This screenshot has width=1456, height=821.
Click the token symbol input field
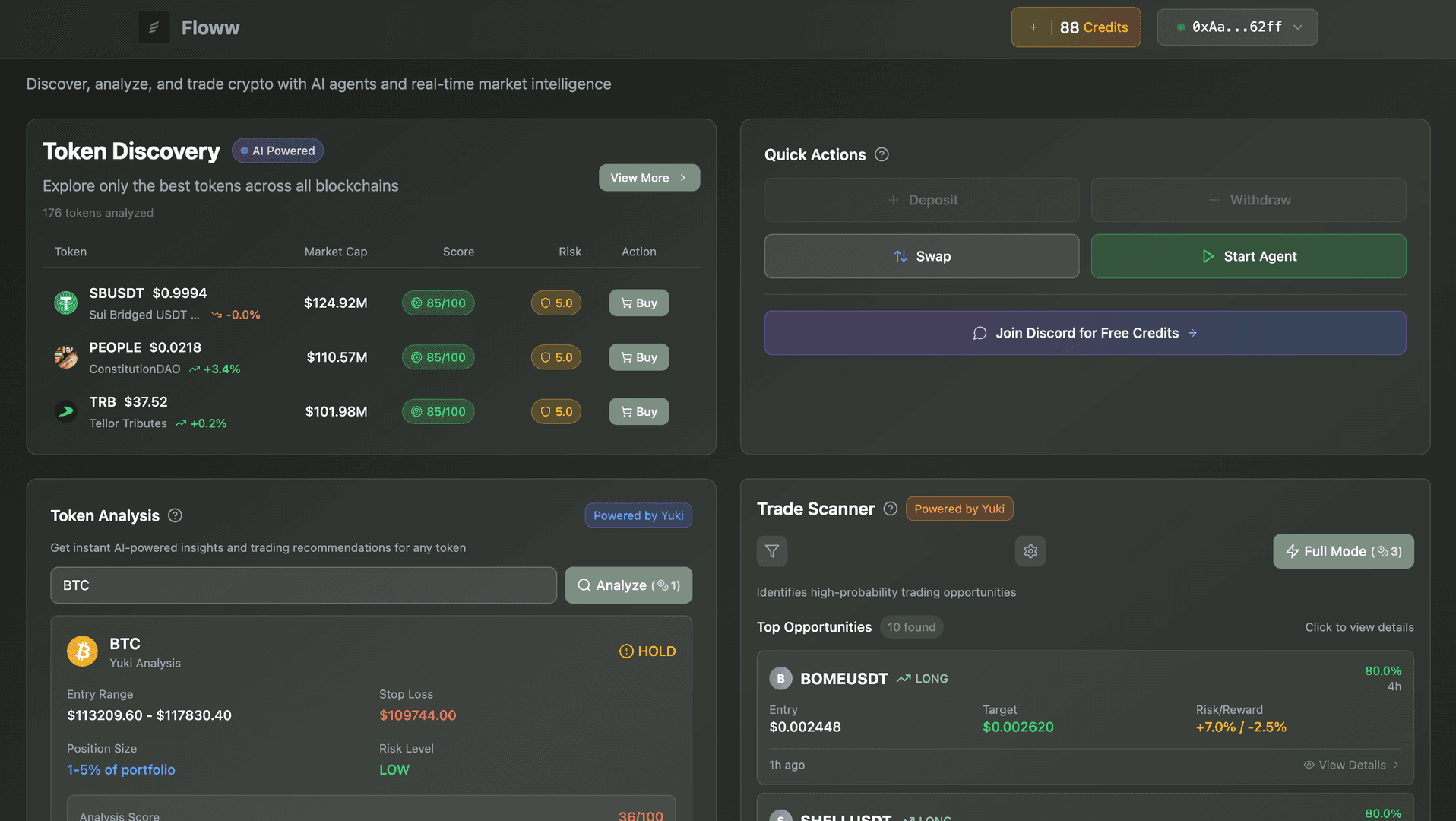[x=303, y=585]
